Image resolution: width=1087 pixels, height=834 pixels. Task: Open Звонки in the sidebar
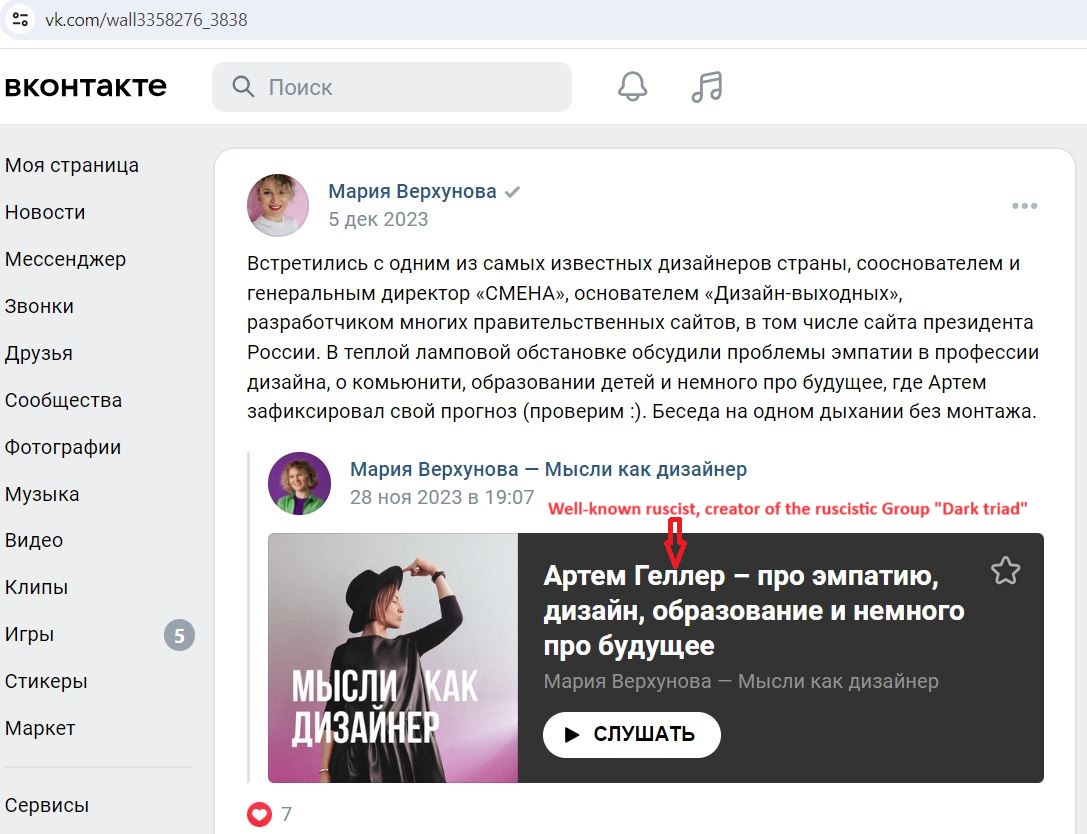pos(39,306)
